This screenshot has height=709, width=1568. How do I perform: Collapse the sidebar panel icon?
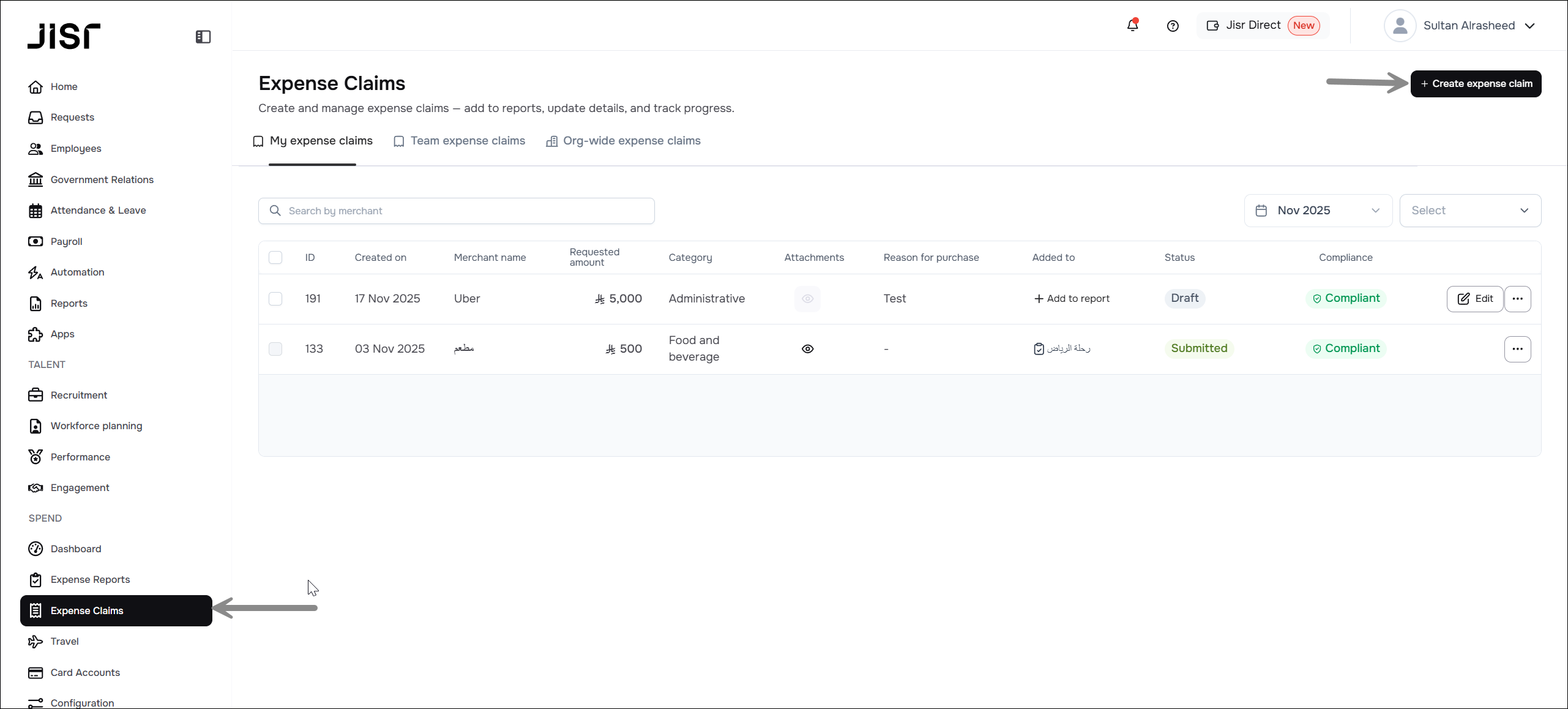pyautogui.click(x=203, y=37)
